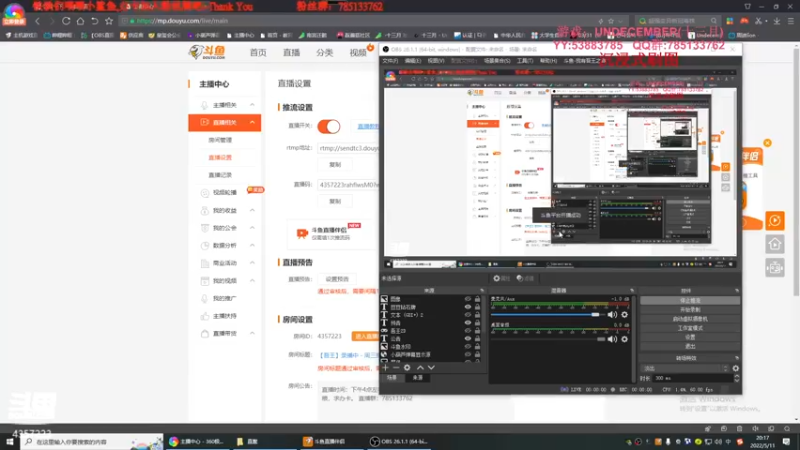Expand 商业活动 sidebar section
The width and height of the screenshot is (800, 450).
click(252, 263)
